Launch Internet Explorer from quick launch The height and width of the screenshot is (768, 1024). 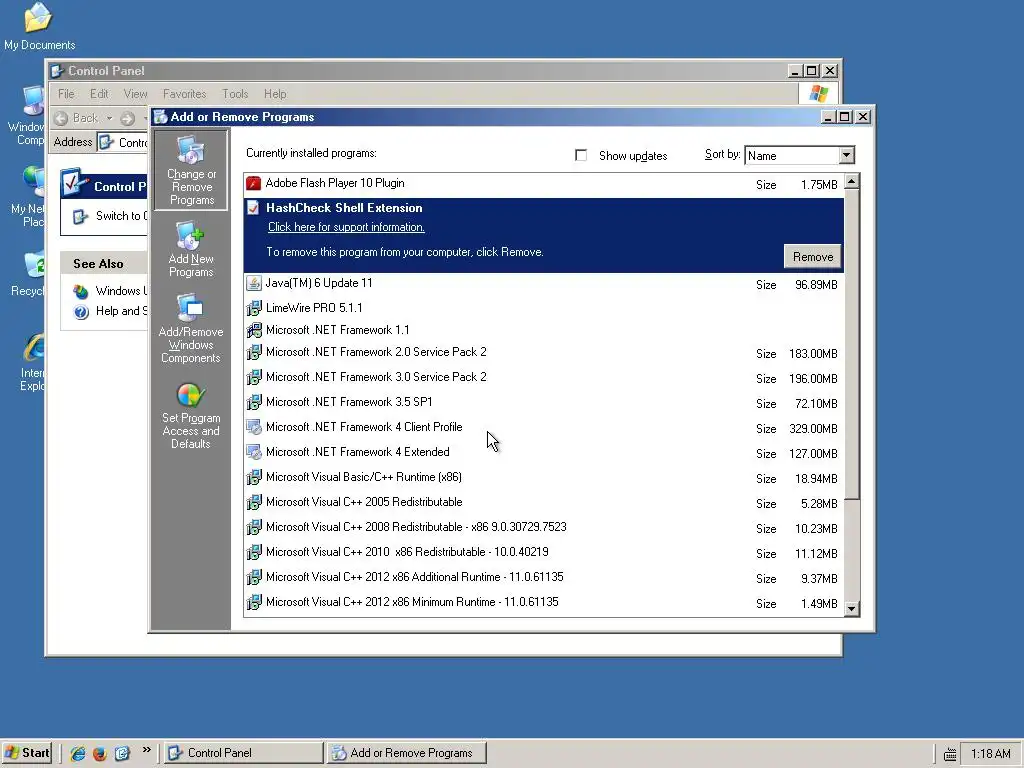[78, 753]
